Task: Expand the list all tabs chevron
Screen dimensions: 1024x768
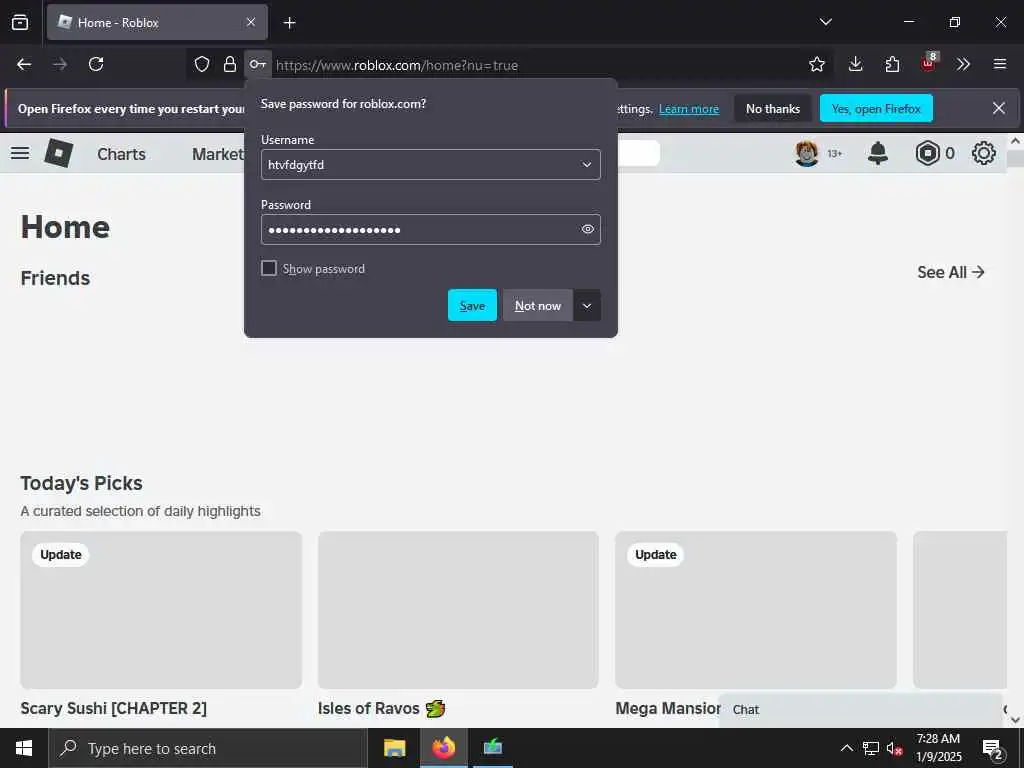Action: [825, 22]
